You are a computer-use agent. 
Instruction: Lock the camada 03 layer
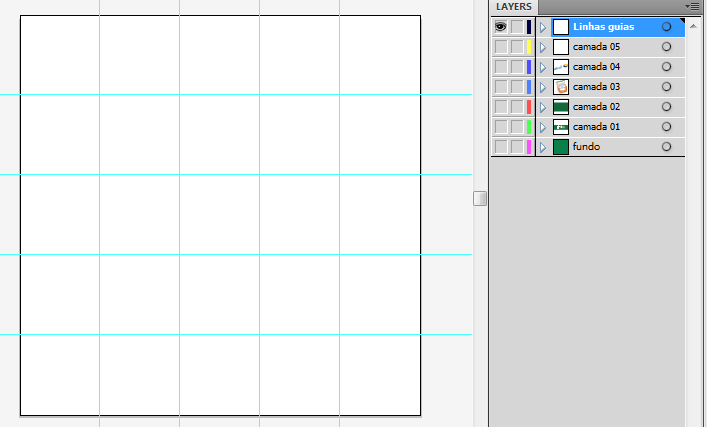(x=516, y=87)
